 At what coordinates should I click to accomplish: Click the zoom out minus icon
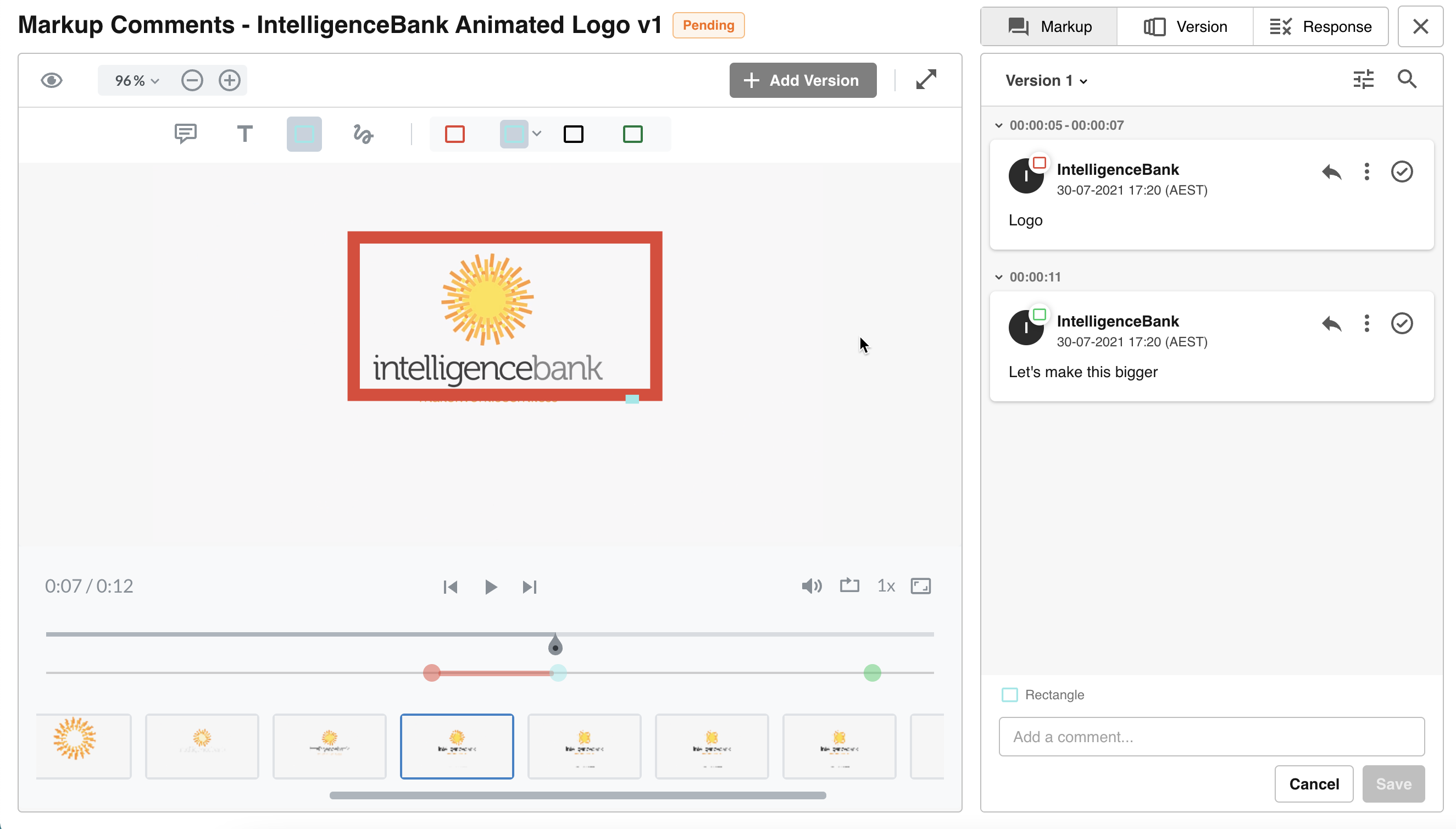pos(192,80)
